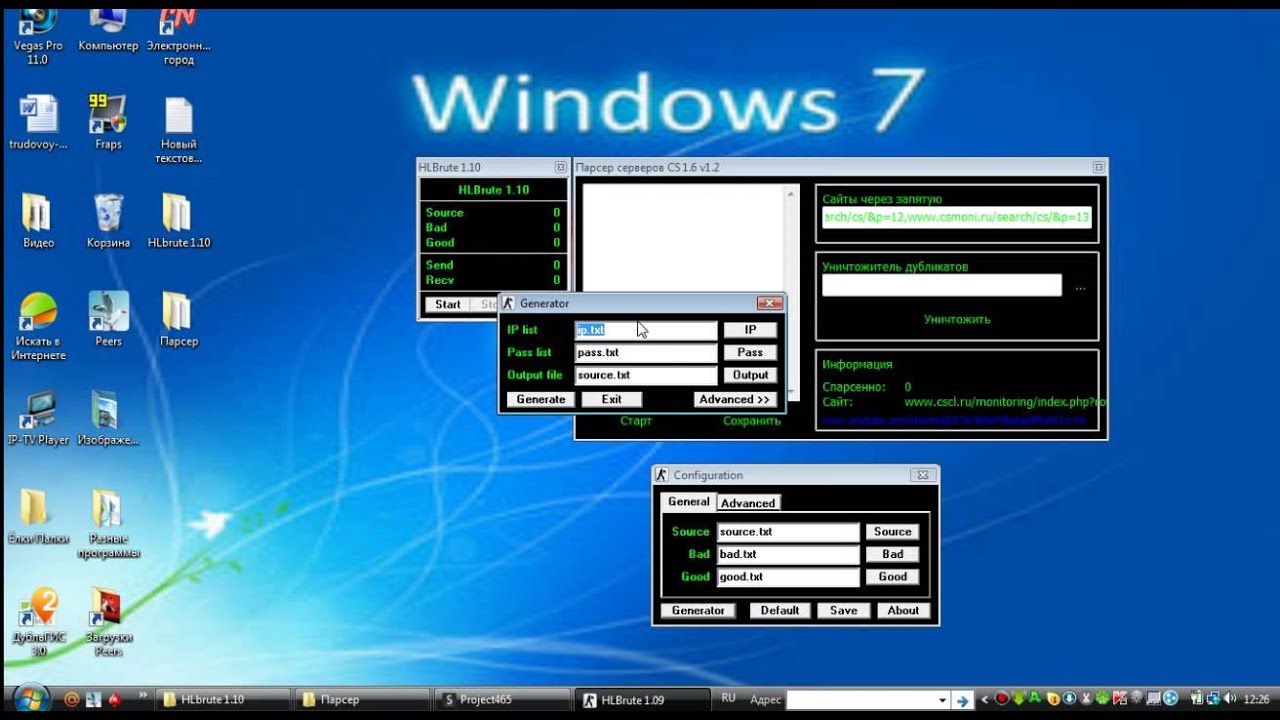Click the RU language indicator
1280x720 pixels.
point(728,699)
